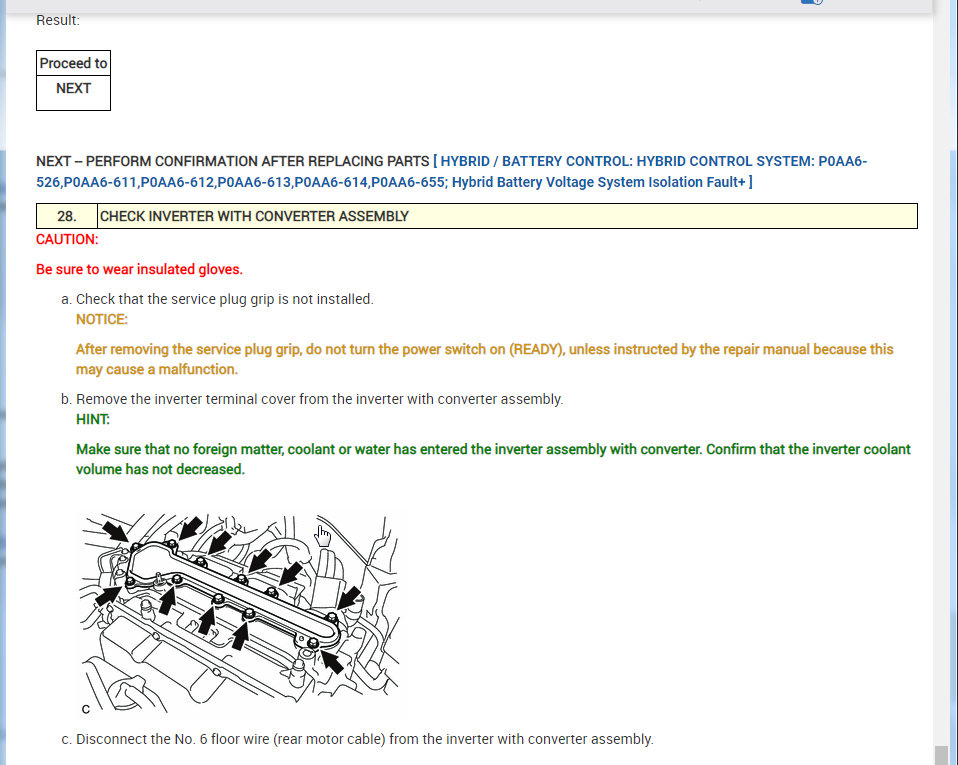
Task: Click 'Remove the inverter terminal cover' step
Action: (x=320, y=400)
